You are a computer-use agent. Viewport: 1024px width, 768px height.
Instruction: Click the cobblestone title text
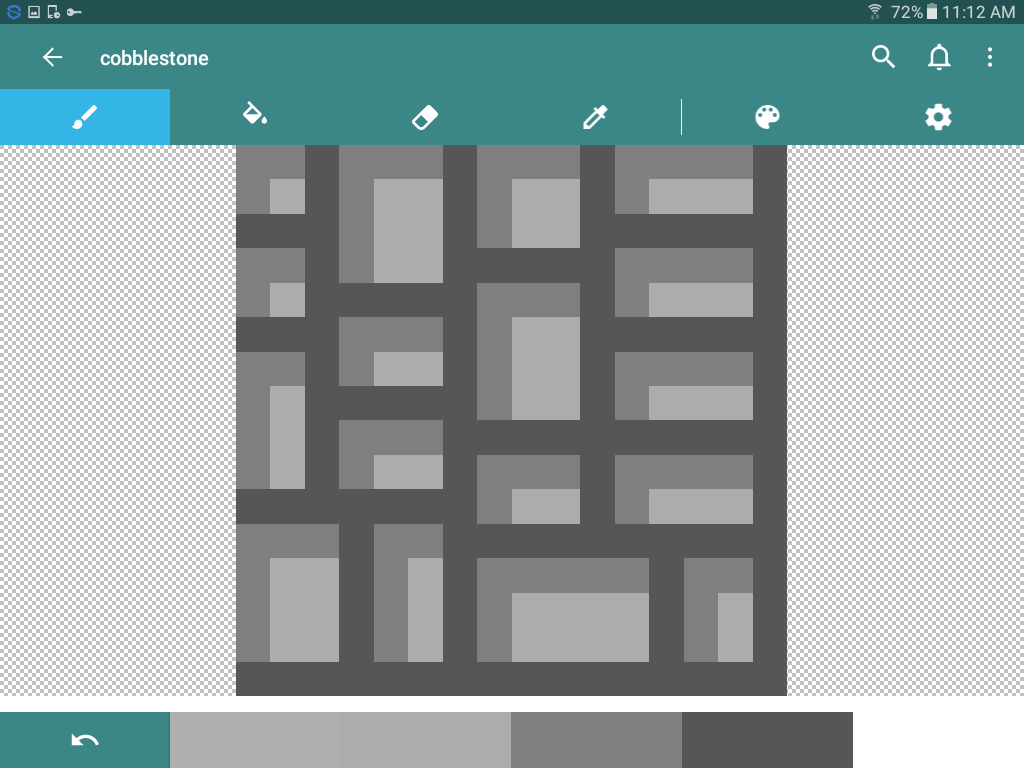154,58
